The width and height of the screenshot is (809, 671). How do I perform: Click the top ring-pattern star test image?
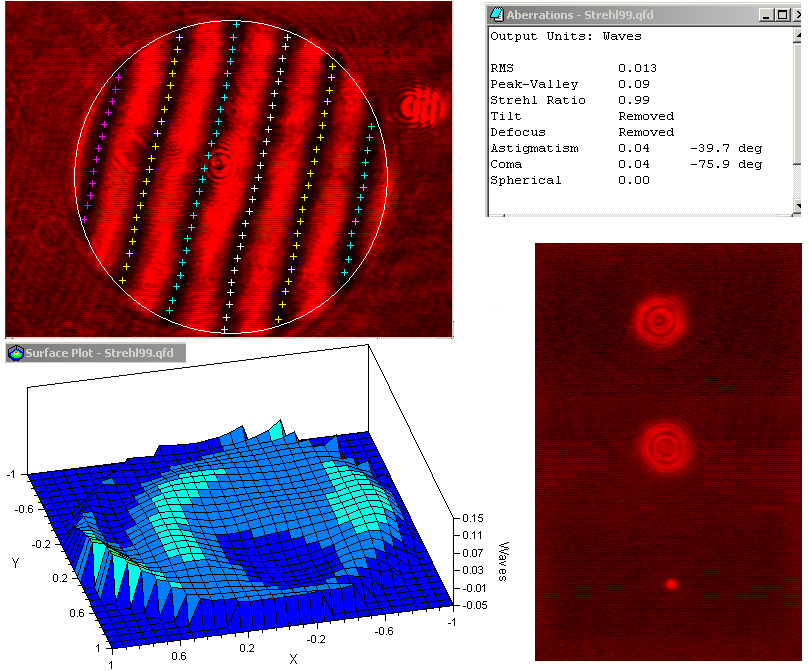point(659,321)
